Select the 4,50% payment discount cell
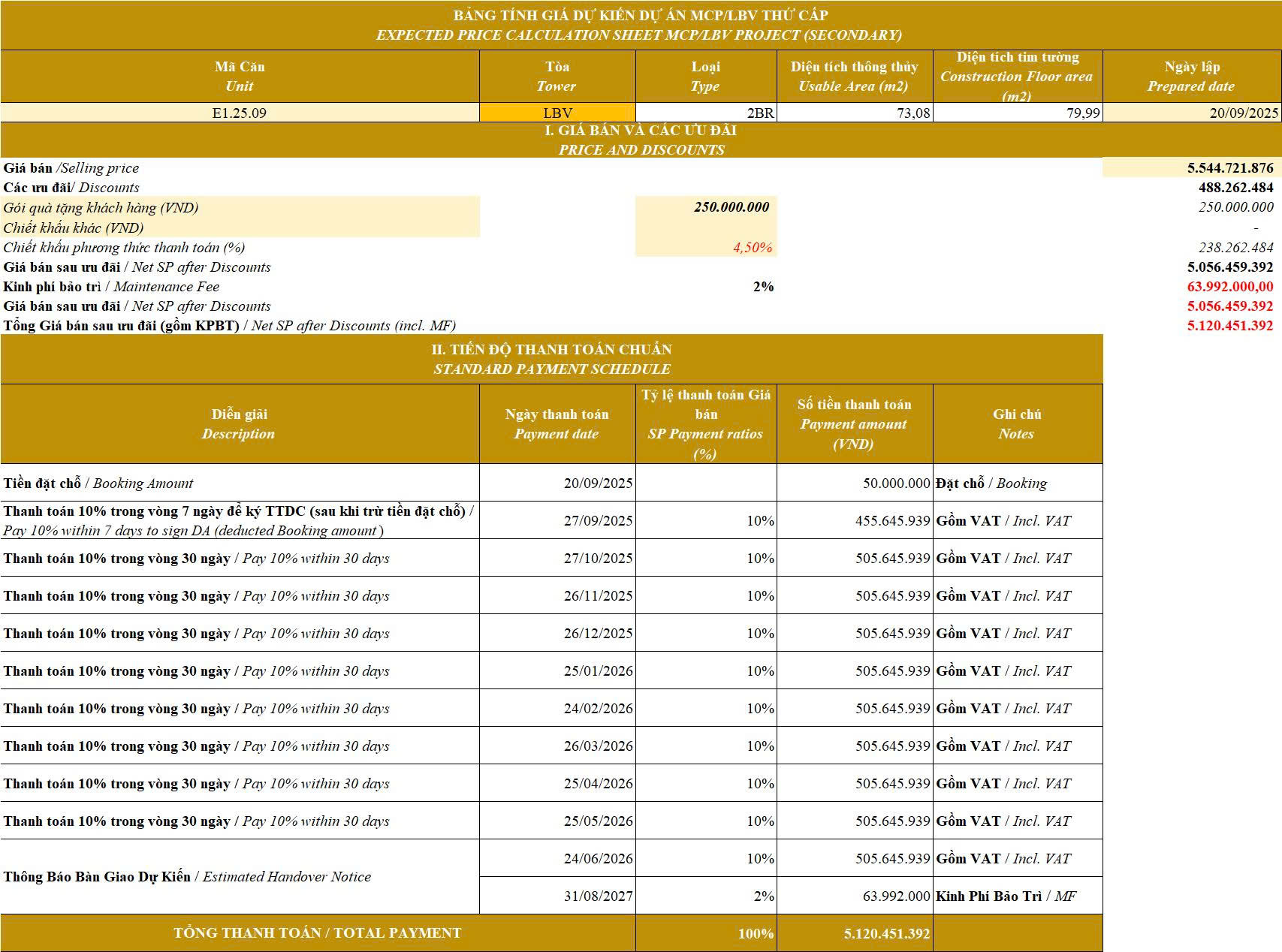 [x=706, y=247]
